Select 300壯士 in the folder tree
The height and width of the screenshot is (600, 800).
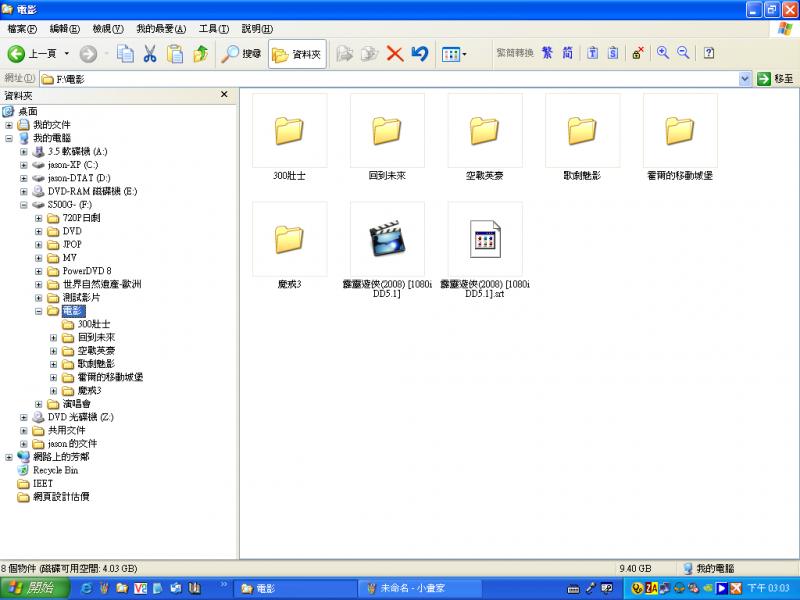tap(93, 324)
